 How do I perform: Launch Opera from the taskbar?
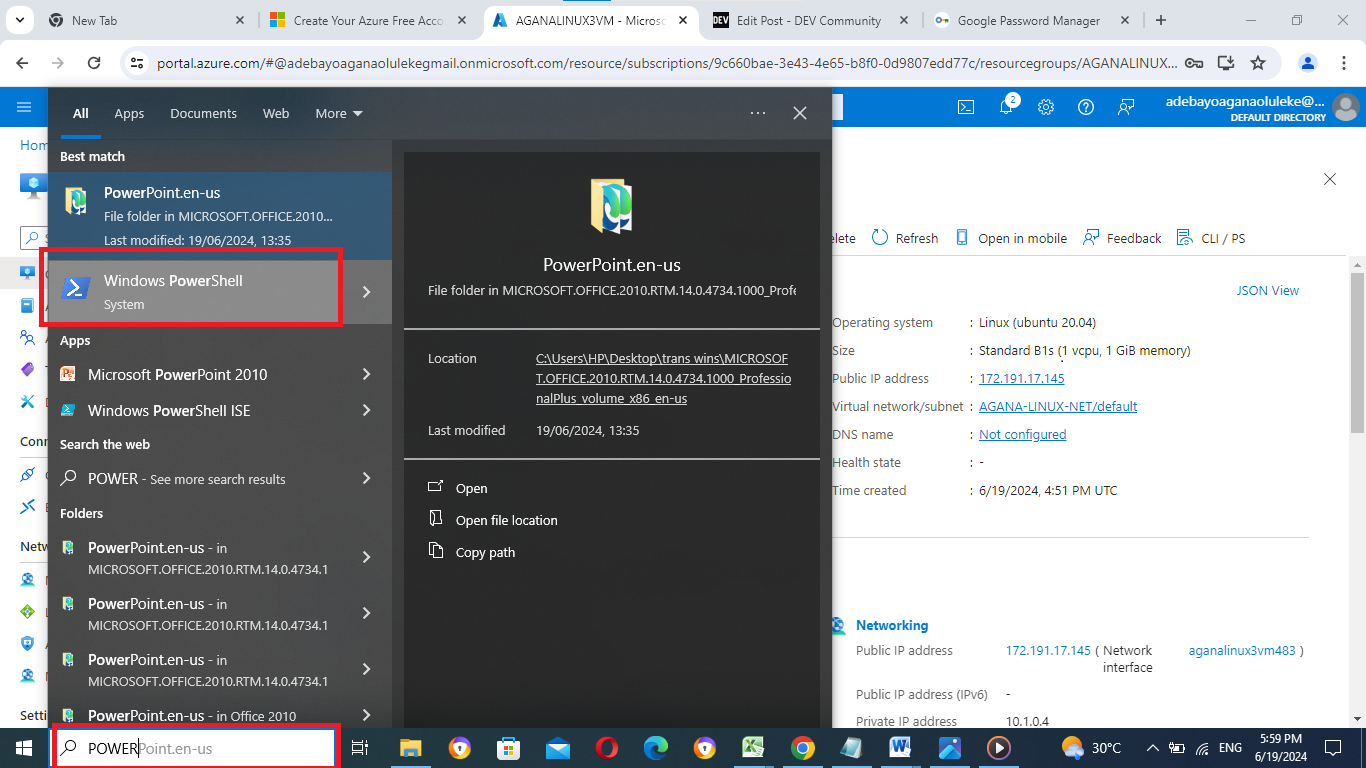coord(607,747)
